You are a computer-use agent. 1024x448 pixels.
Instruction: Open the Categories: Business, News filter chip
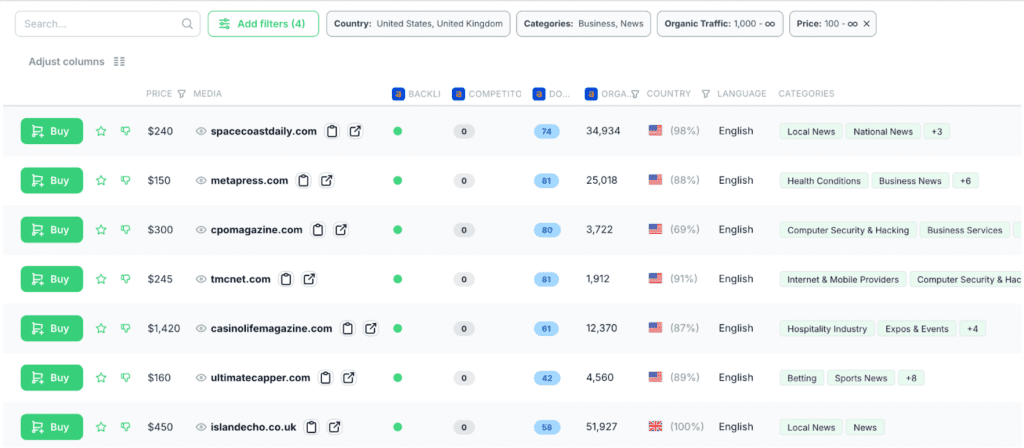[583, 24]
